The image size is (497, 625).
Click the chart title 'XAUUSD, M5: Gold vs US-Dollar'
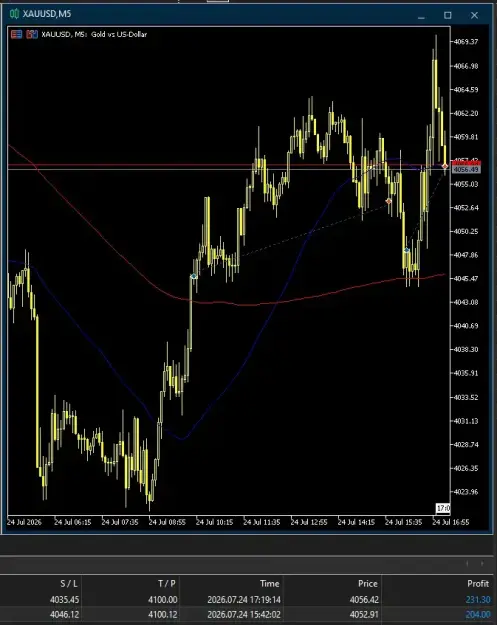[94, 34]
